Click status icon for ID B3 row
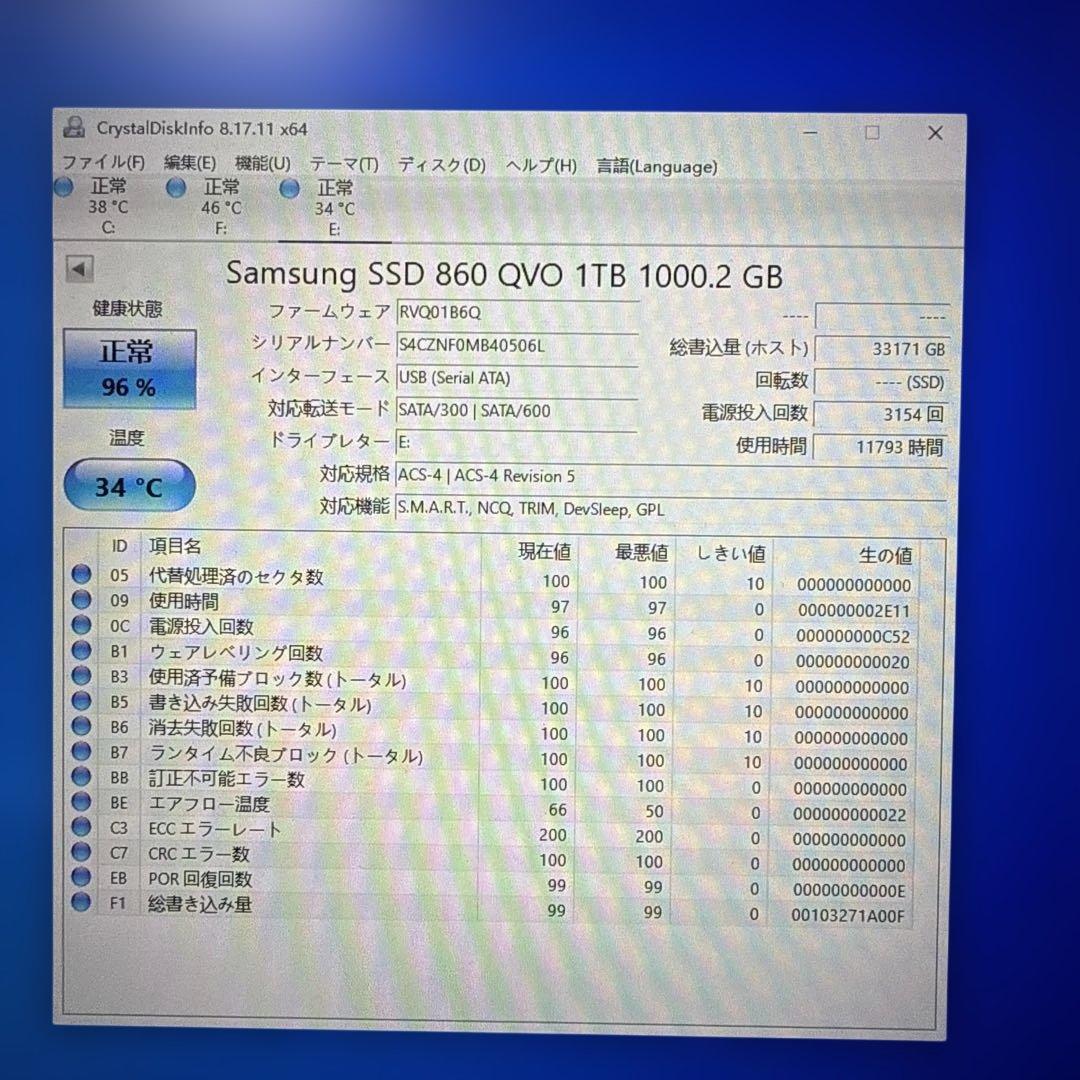1080x1080 pixels. click(81, 676)
